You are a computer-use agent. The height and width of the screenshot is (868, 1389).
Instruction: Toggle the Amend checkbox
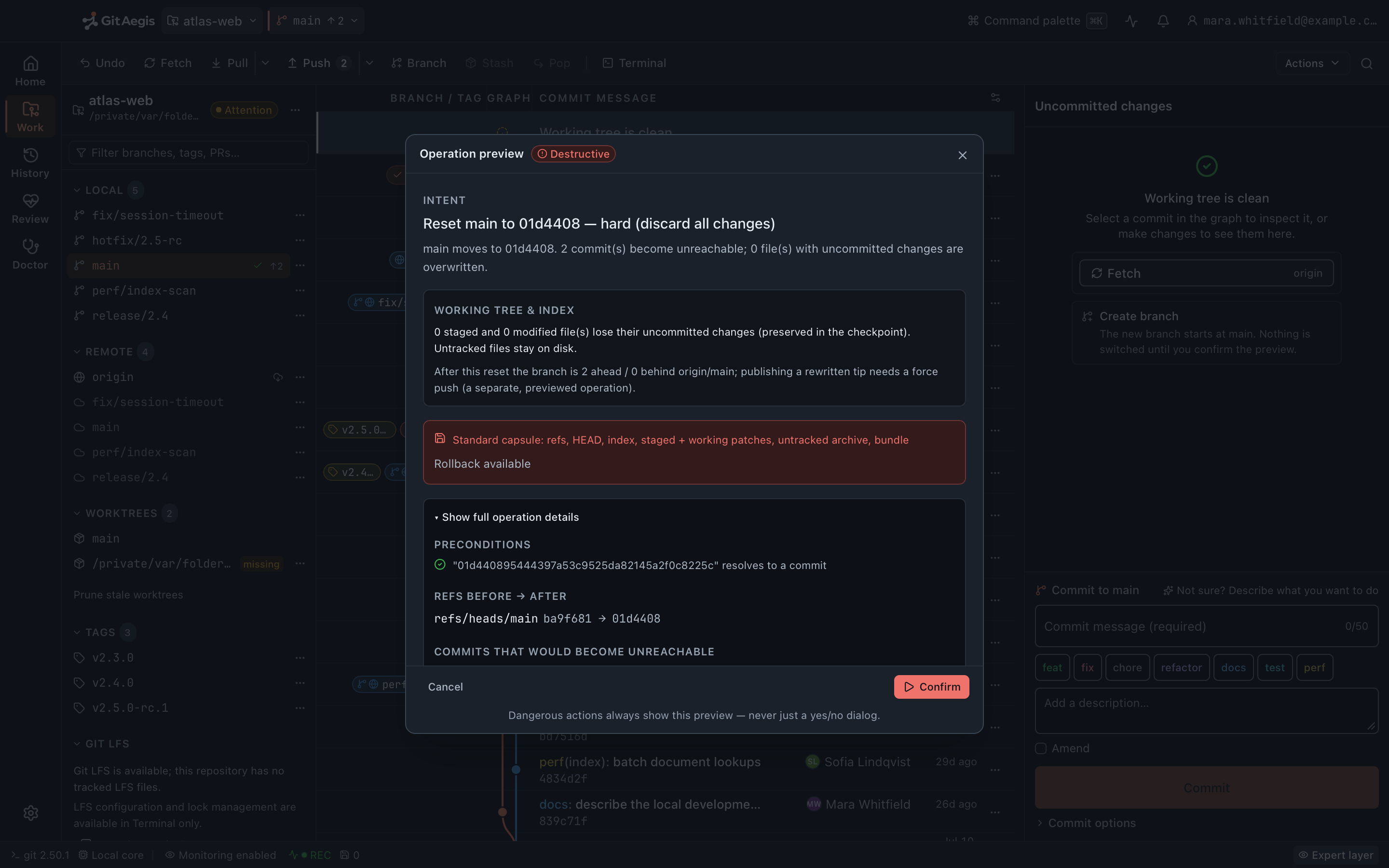click(x=1041, y=748)
